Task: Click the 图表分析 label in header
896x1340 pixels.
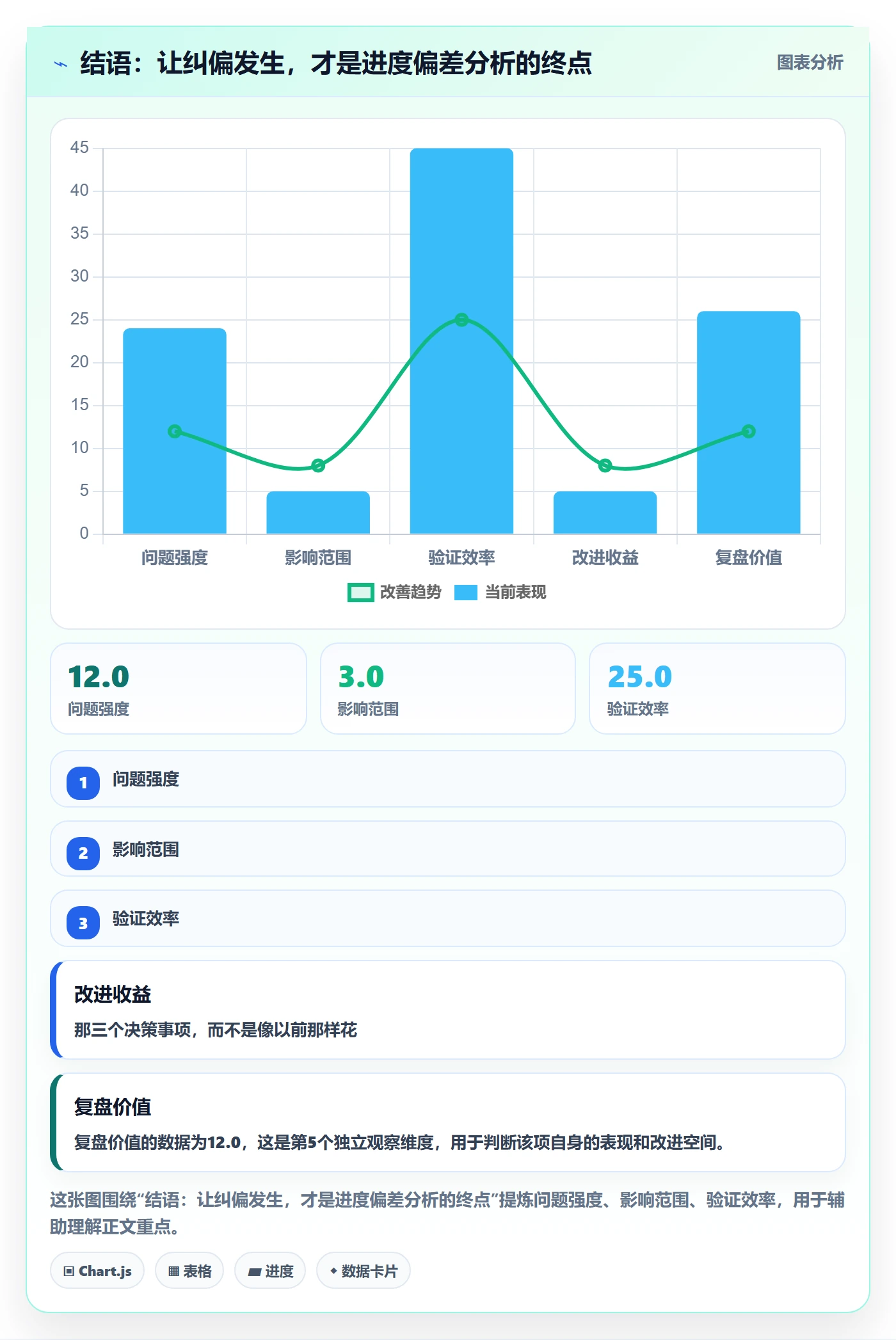Action: [810, 63]
